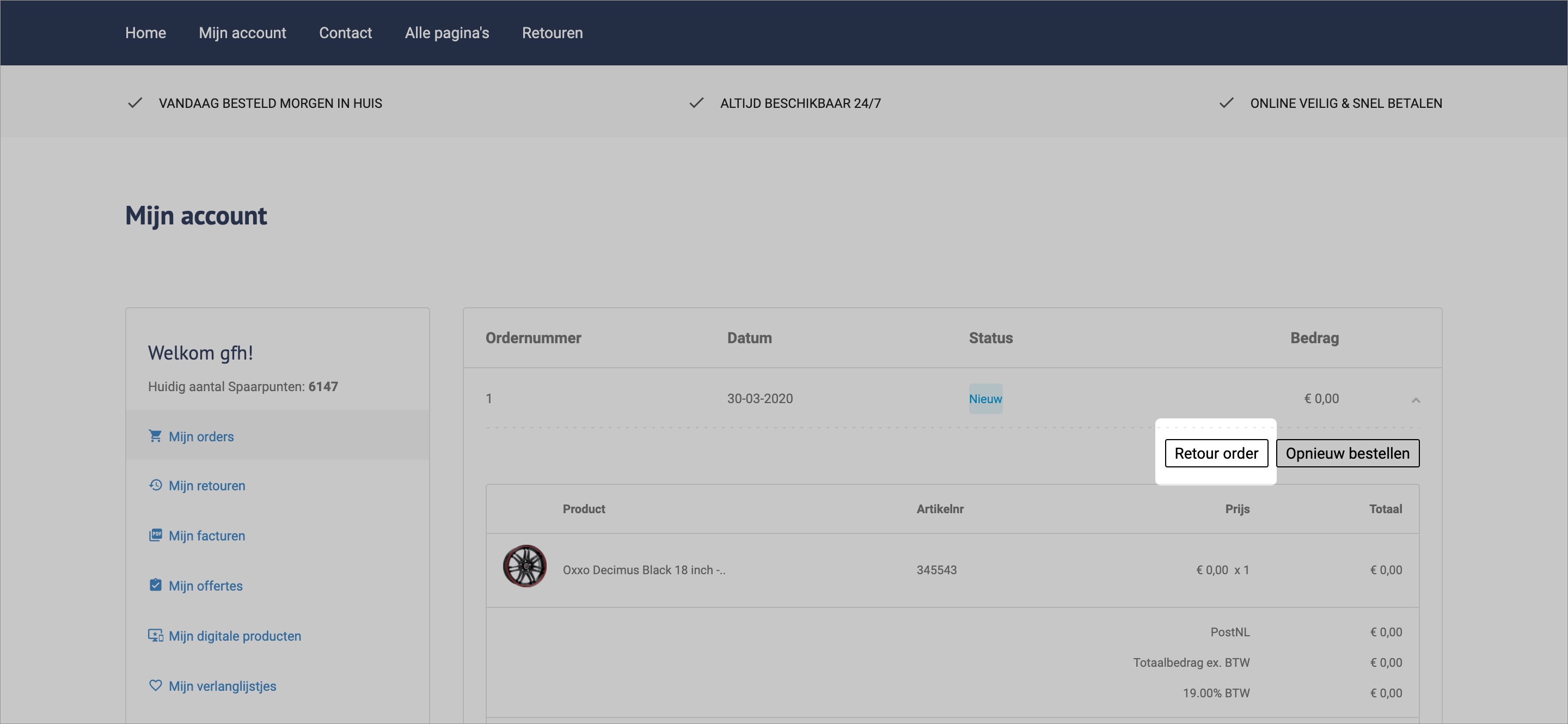Click the history clock icon beside Mijn retouren

pyautogui.click(x=155, y=485)
